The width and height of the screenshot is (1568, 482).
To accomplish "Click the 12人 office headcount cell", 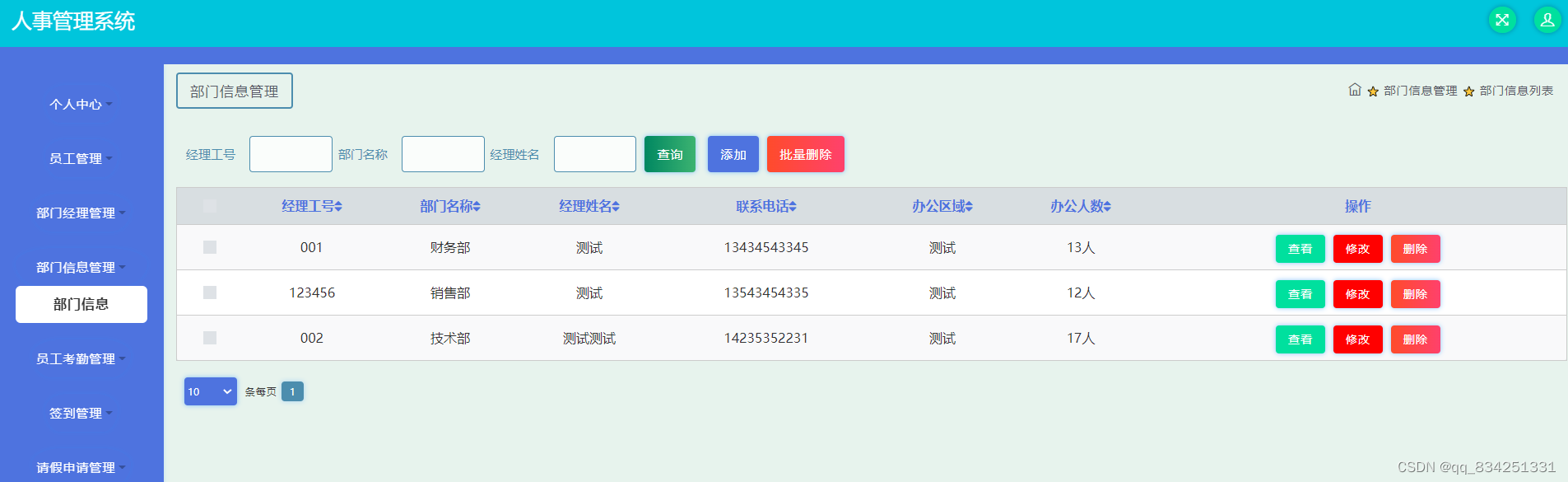I will tap(1081, 292).
